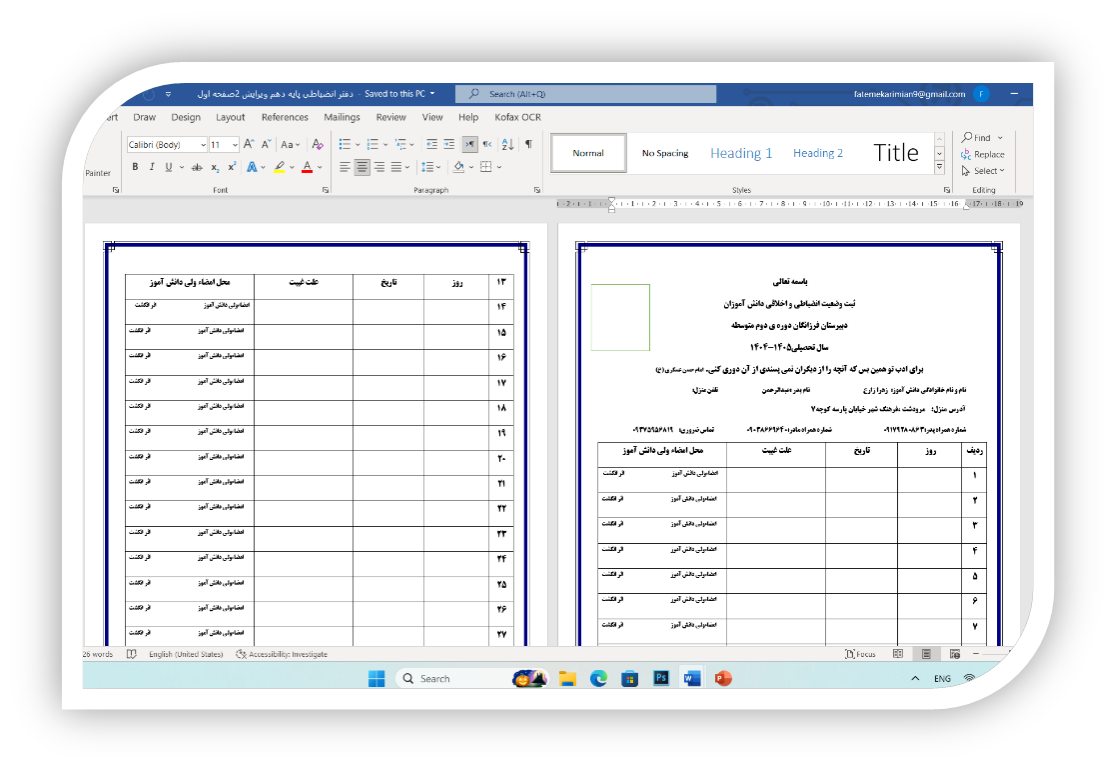1116x771 pixels.
Task: Click the subscript icon
Action: 215,167
